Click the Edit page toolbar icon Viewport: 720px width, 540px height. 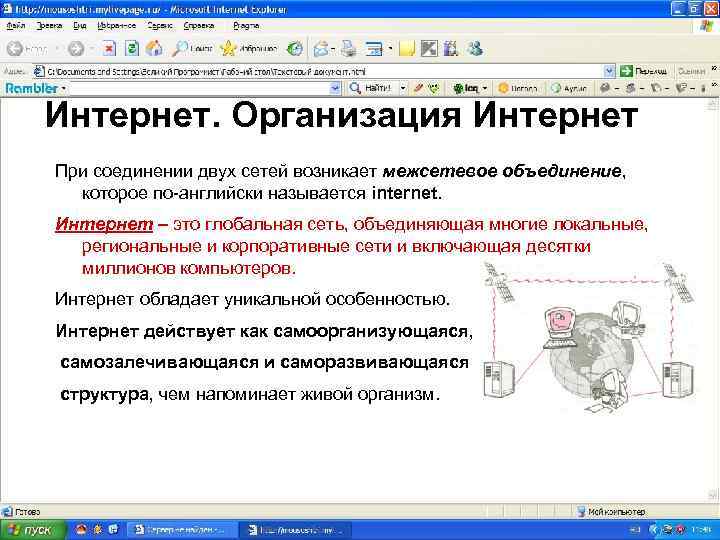374,49
